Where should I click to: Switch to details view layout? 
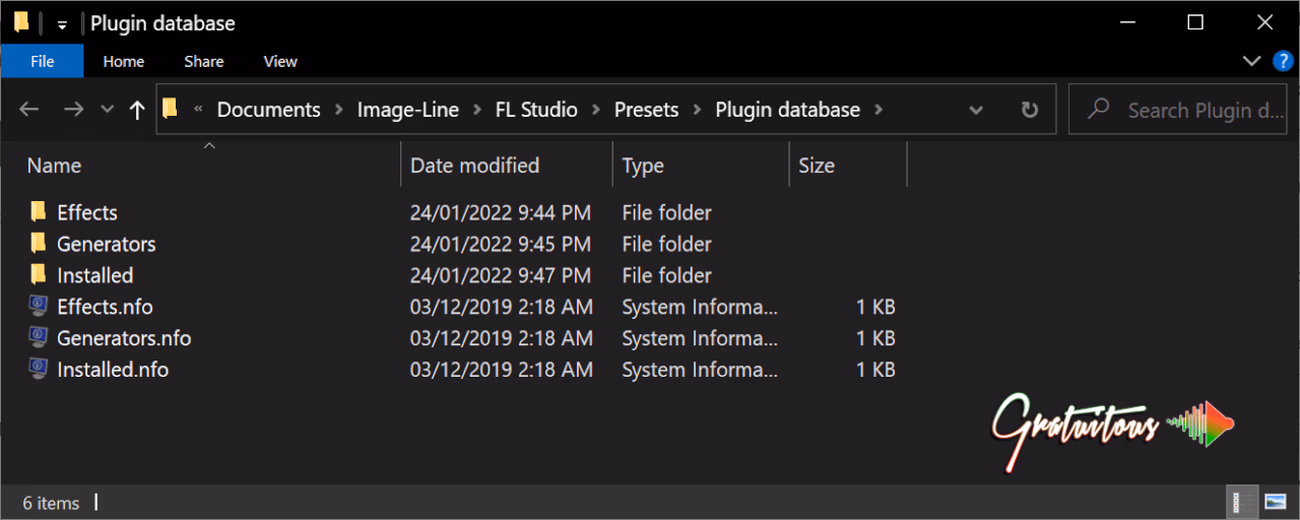1242,501
